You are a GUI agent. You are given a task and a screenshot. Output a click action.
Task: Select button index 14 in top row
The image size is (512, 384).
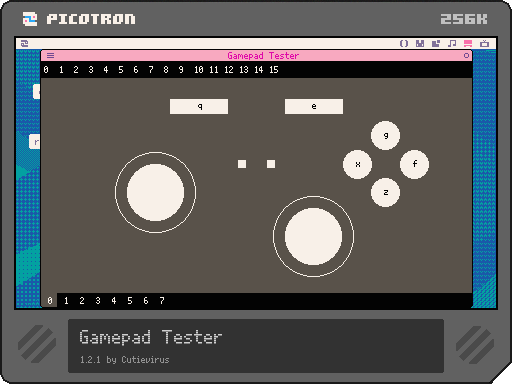pyautogui.click(x=259, y=70)
